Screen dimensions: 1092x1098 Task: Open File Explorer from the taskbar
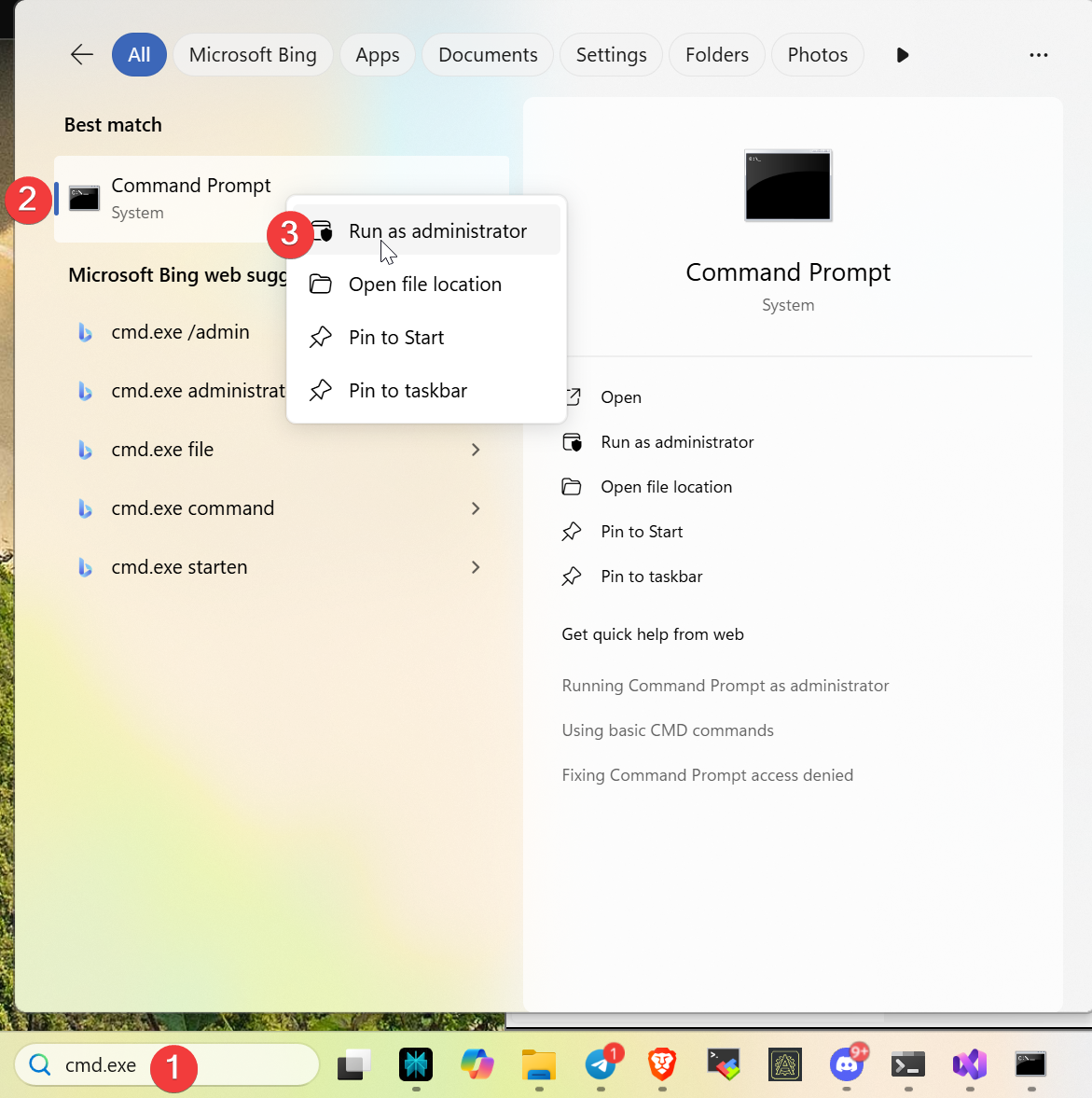[539, 1064]
